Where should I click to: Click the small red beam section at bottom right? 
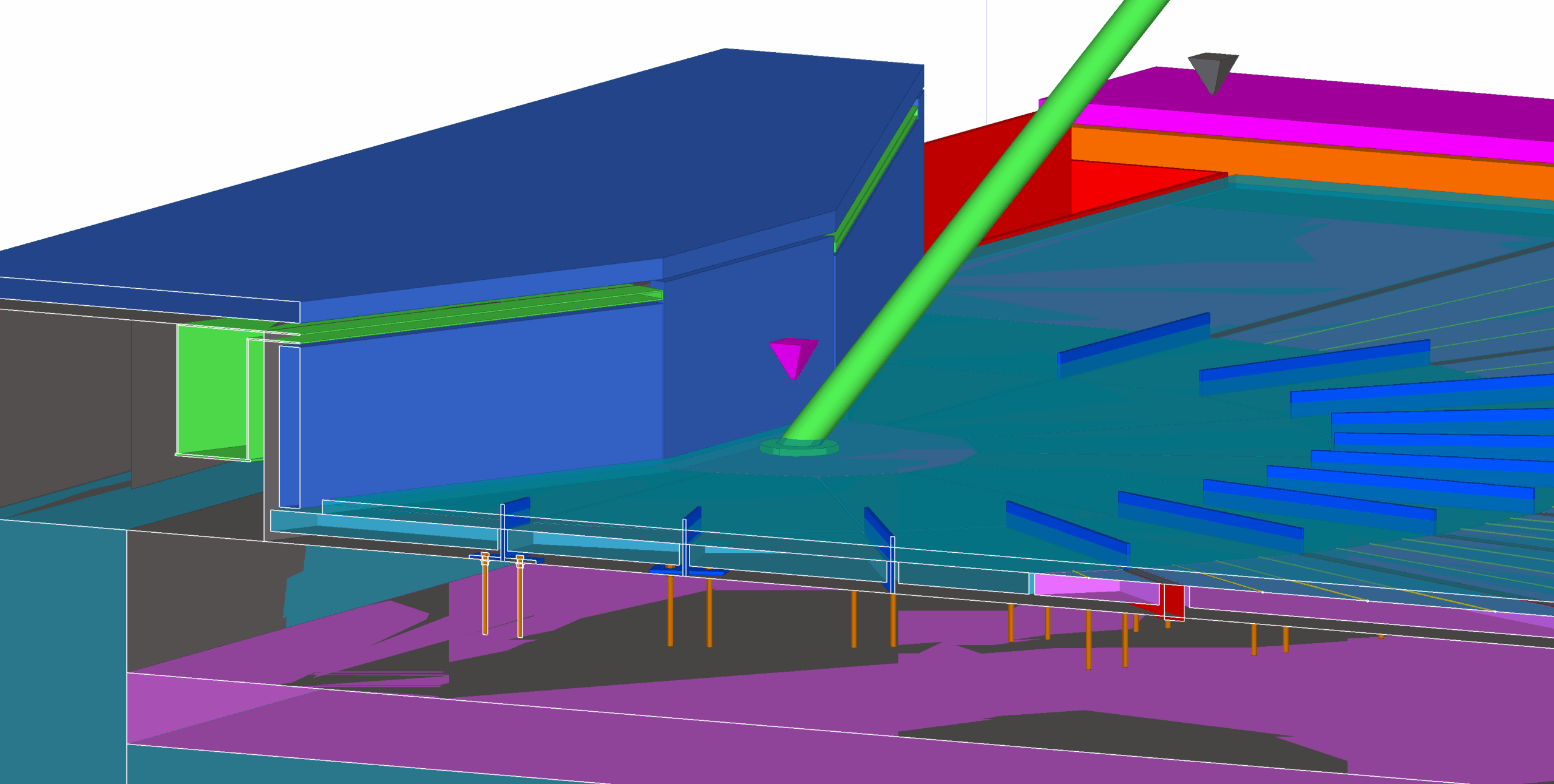tap(1173, 602)
